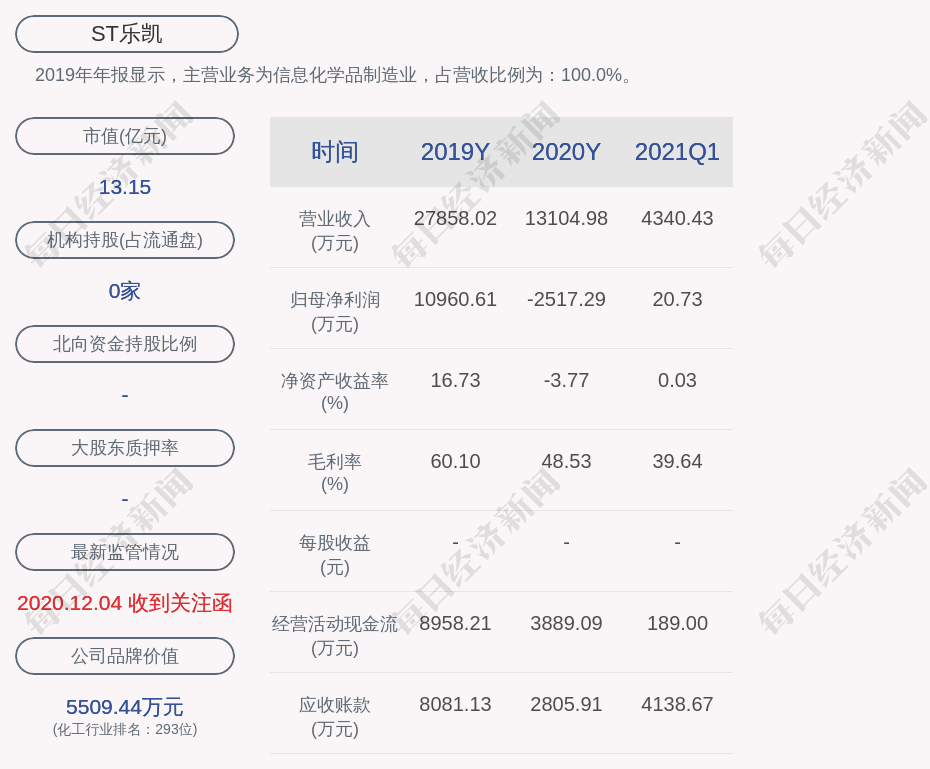This screenshot has width=930, height=769.
Task: Select the 净资产收益率(%) row label
Action: 335,392
